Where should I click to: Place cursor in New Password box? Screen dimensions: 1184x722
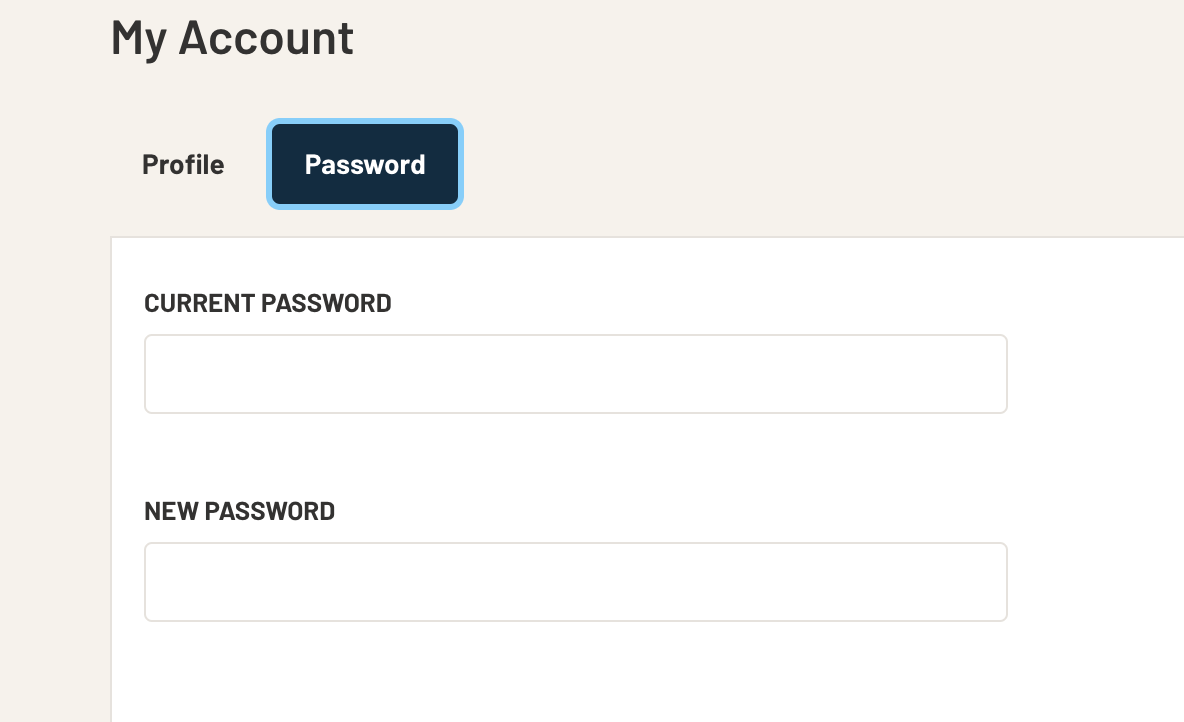tap(575, 582)
